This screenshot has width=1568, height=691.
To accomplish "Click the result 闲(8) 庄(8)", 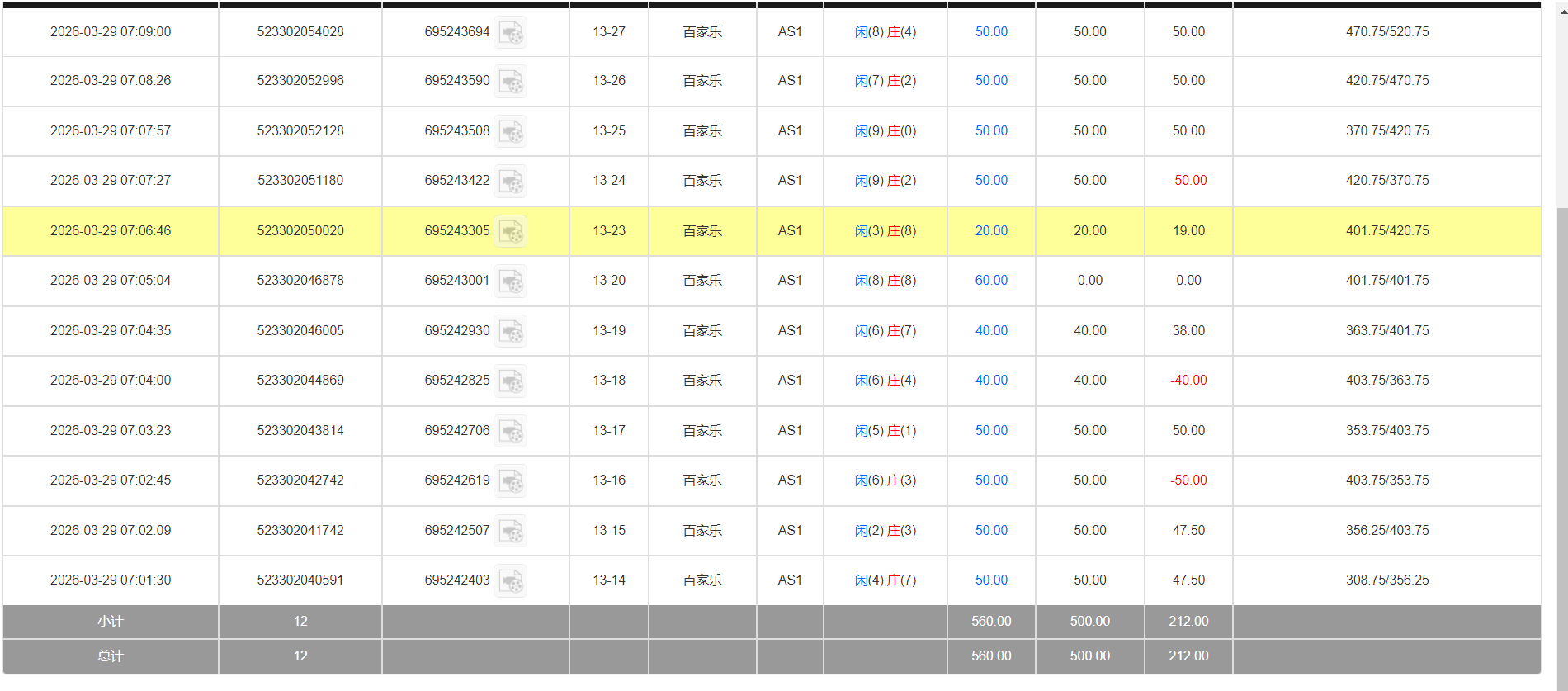I will 885,281.
